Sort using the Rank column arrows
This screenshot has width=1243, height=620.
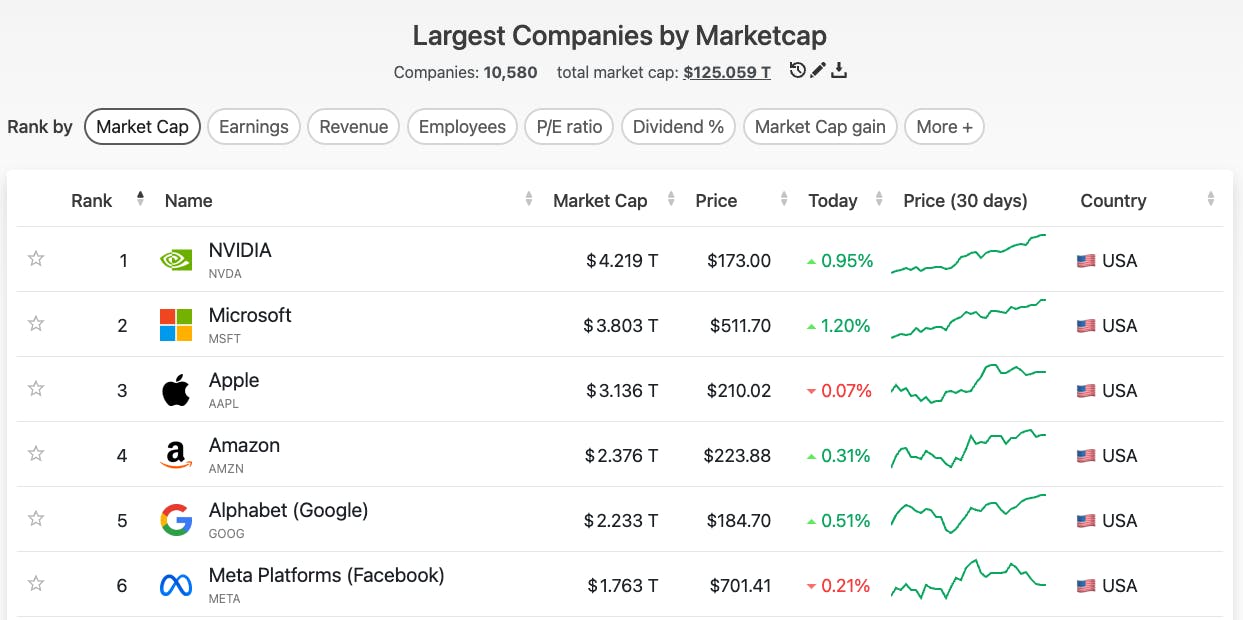pyautogui.click(x=139, y=199)
